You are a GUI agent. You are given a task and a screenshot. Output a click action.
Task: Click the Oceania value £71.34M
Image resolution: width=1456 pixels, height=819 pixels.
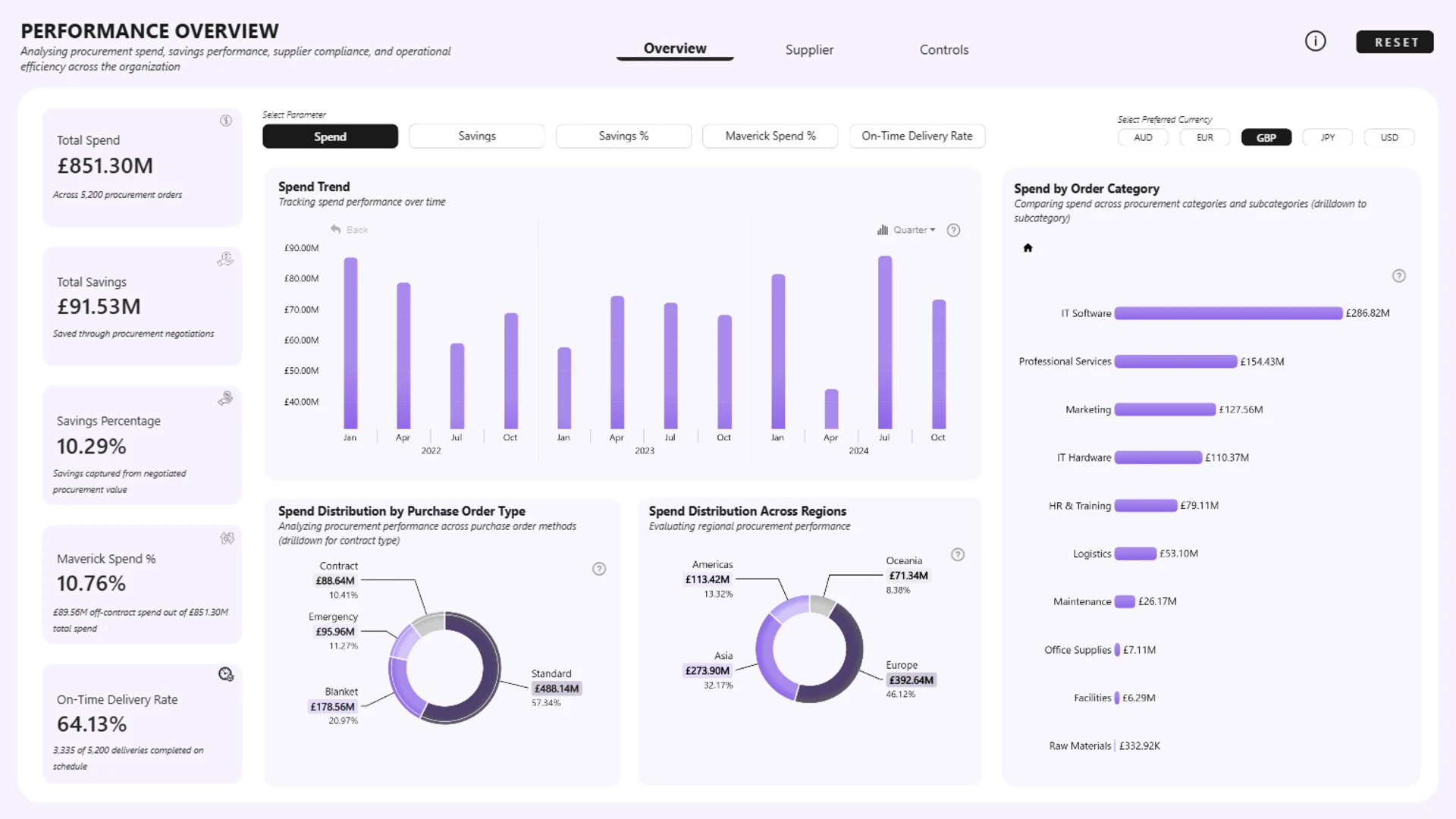point(908,576)
